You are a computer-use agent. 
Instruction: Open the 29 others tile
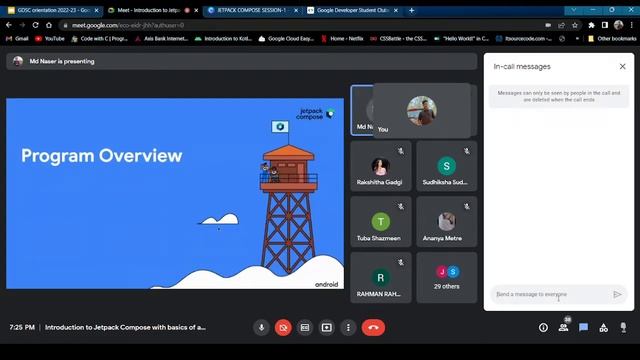[447, 278]
